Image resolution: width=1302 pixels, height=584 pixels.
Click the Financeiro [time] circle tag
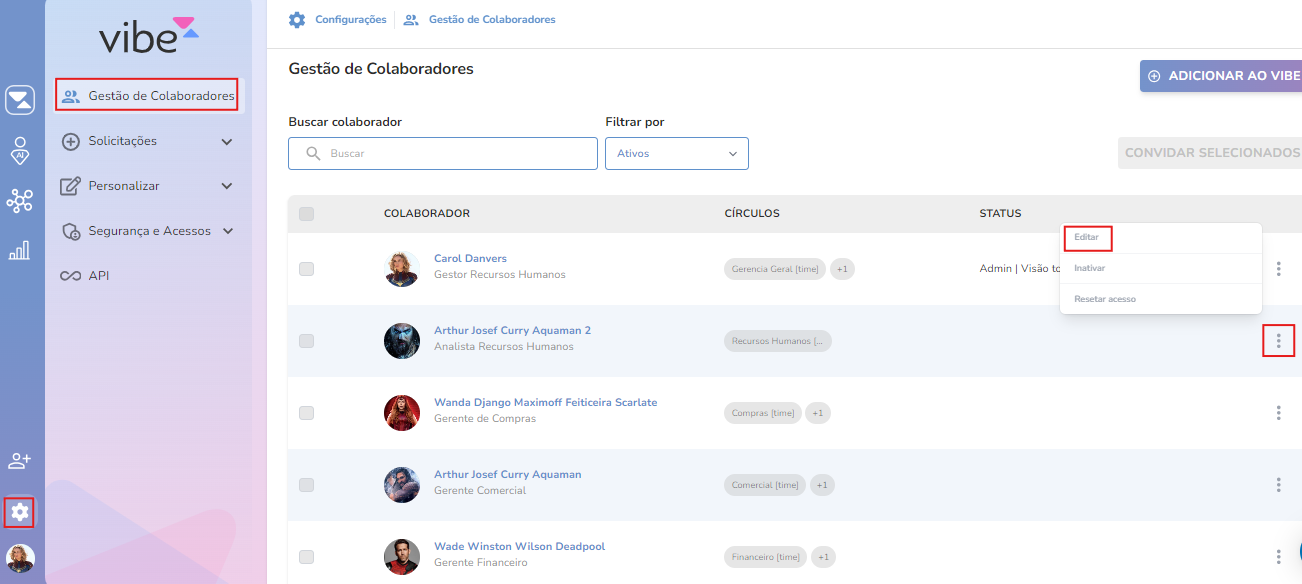765,557
